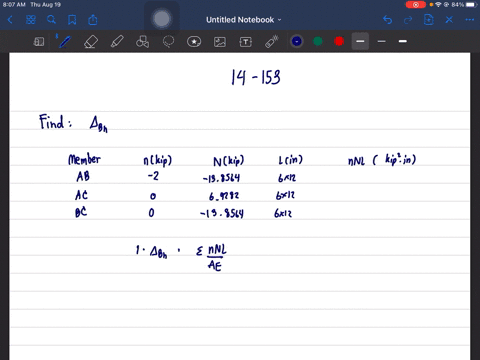Select the medium stroke thickness

(360, 41)
